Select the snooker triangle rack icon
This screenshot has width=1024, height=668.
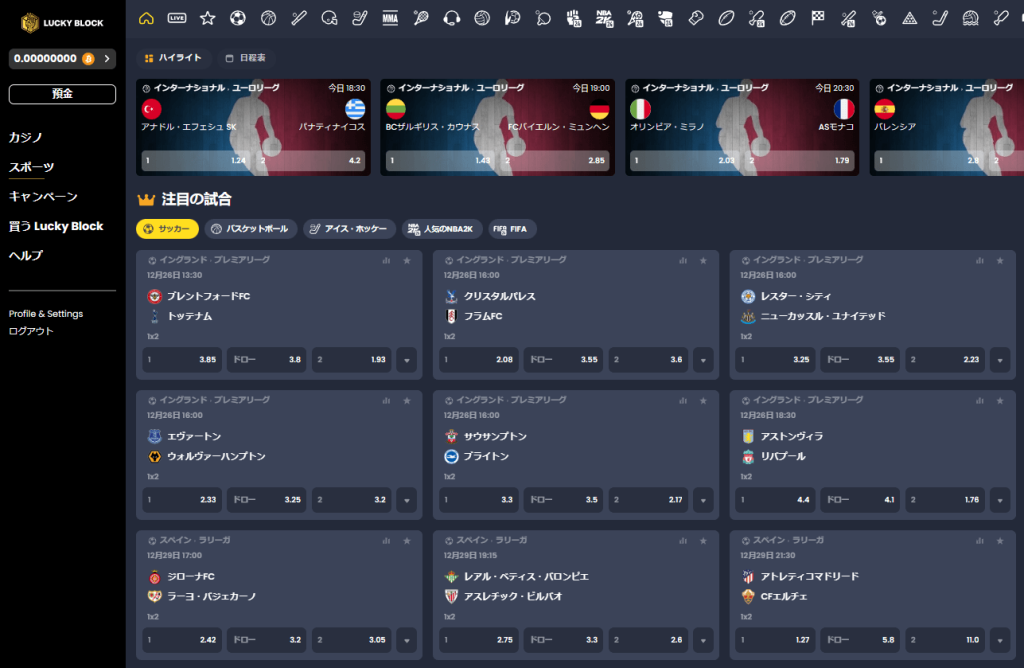pos(909,18)
